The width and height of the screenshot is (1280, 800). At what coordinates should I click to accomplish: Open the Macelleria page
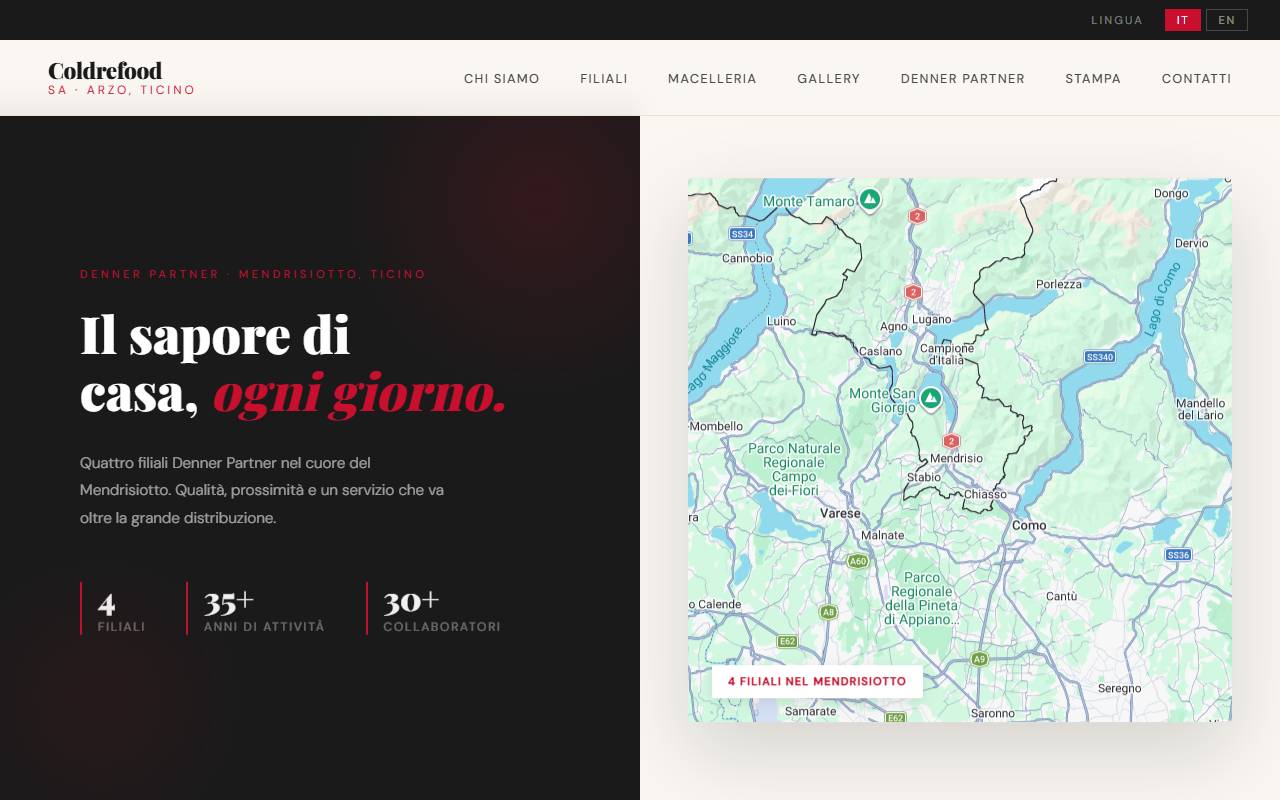(x=712, y=78)
